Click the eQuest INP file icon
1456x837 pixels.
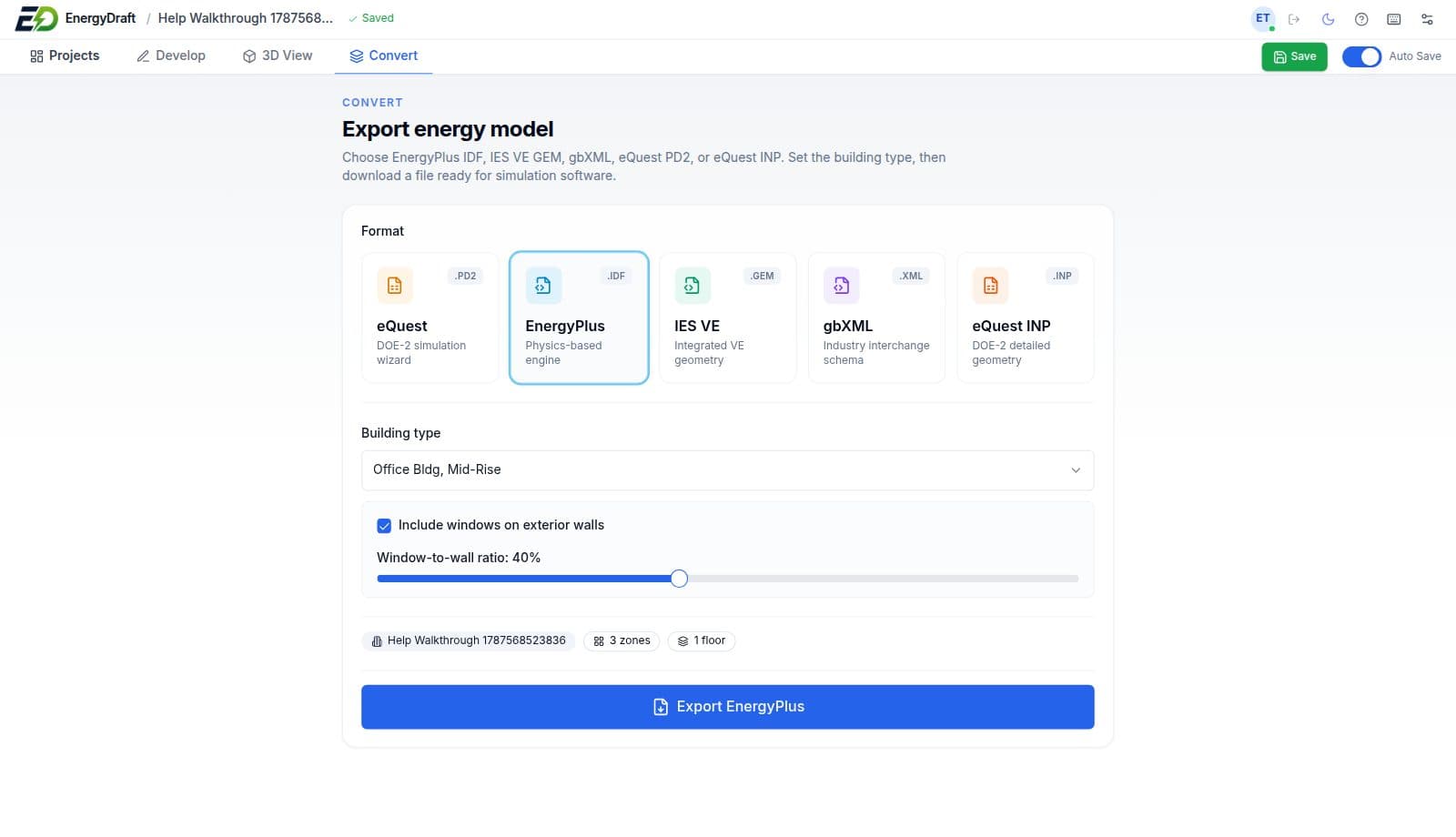(x=990, y=286)
